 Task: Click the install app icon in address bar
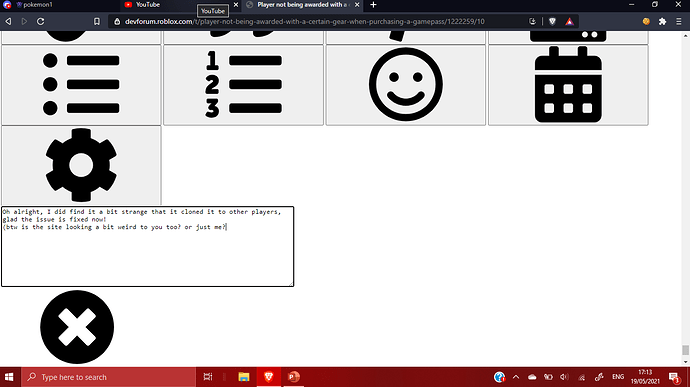pyautogui.click(x=532, y=21)
